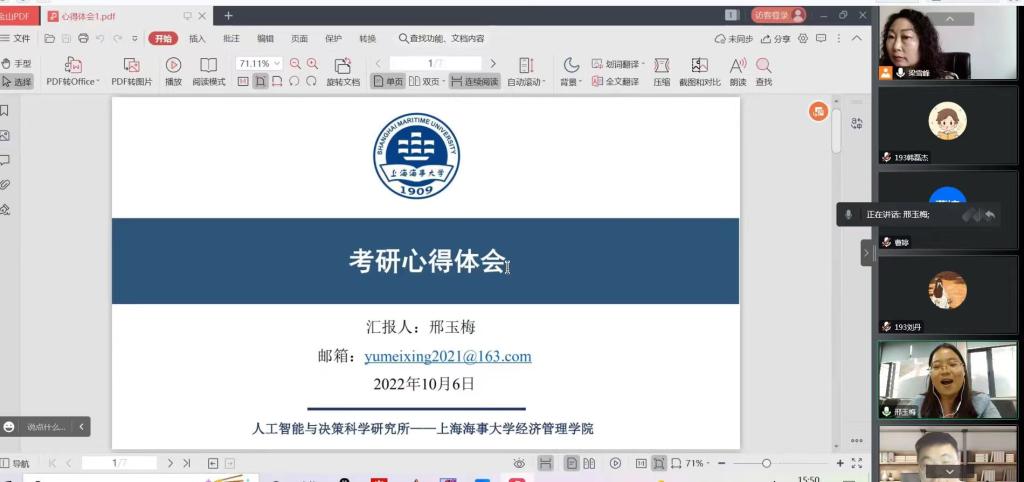Click the yumeixing2021@163.com email link

447,357
